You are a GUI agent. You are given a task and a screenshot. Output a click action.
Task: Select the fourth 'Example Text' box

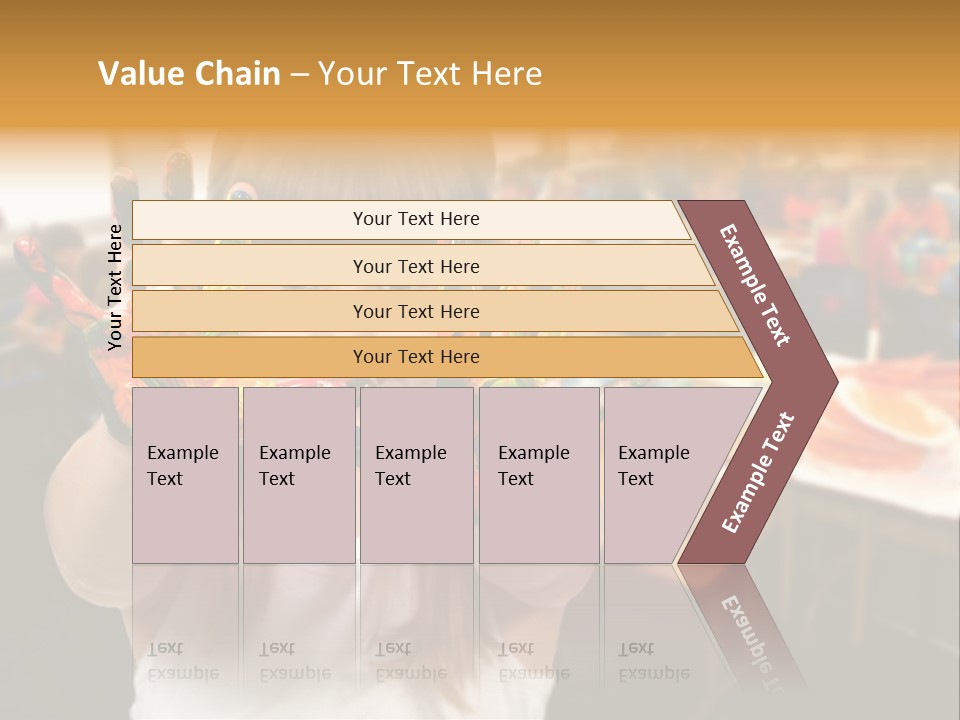(538, 474)
